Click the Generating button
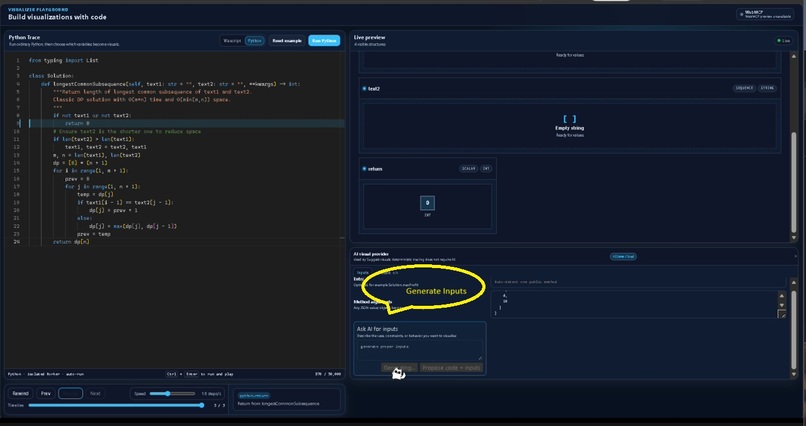The image size is (806, 426). point(399,367)
